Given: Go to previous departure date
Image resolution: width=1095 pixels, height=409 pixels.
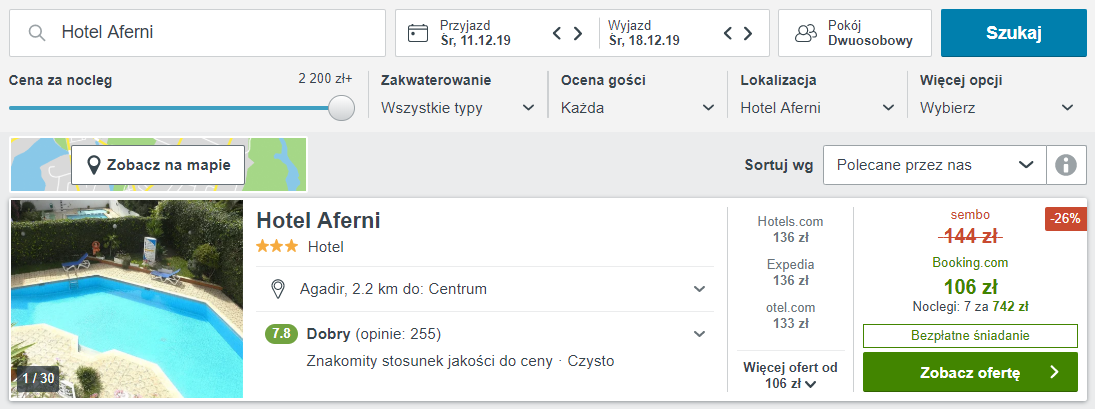Looking at the screenshot, I should 729,33.
